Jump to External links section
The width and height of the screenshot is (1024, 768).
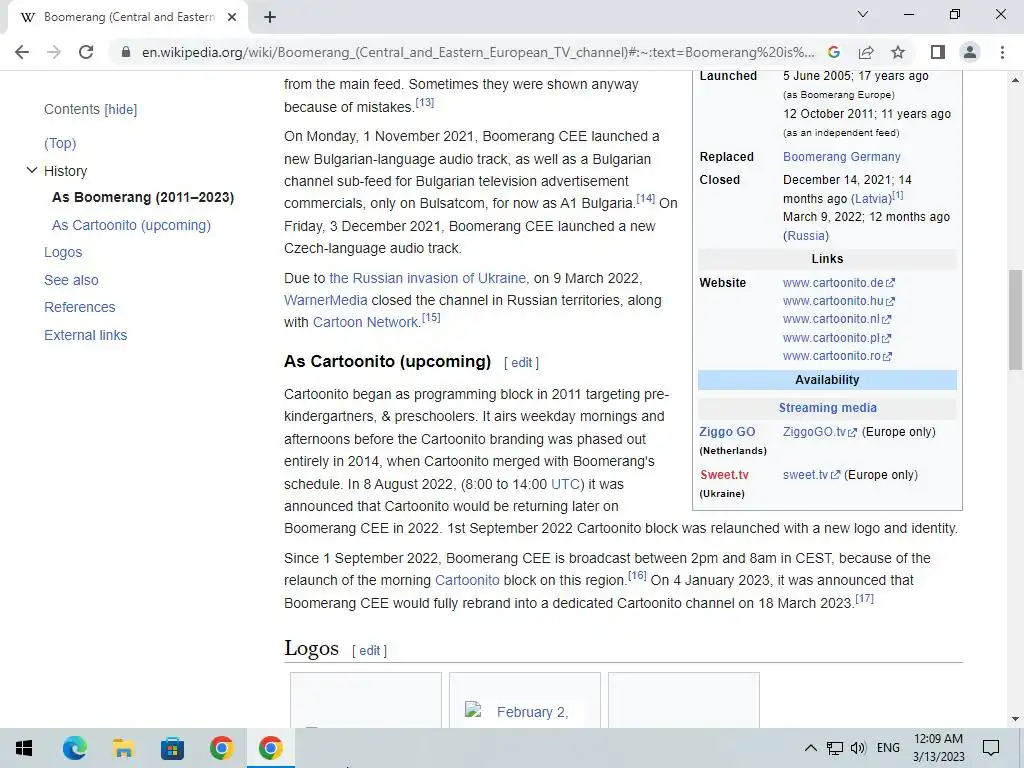click(86, 335)
